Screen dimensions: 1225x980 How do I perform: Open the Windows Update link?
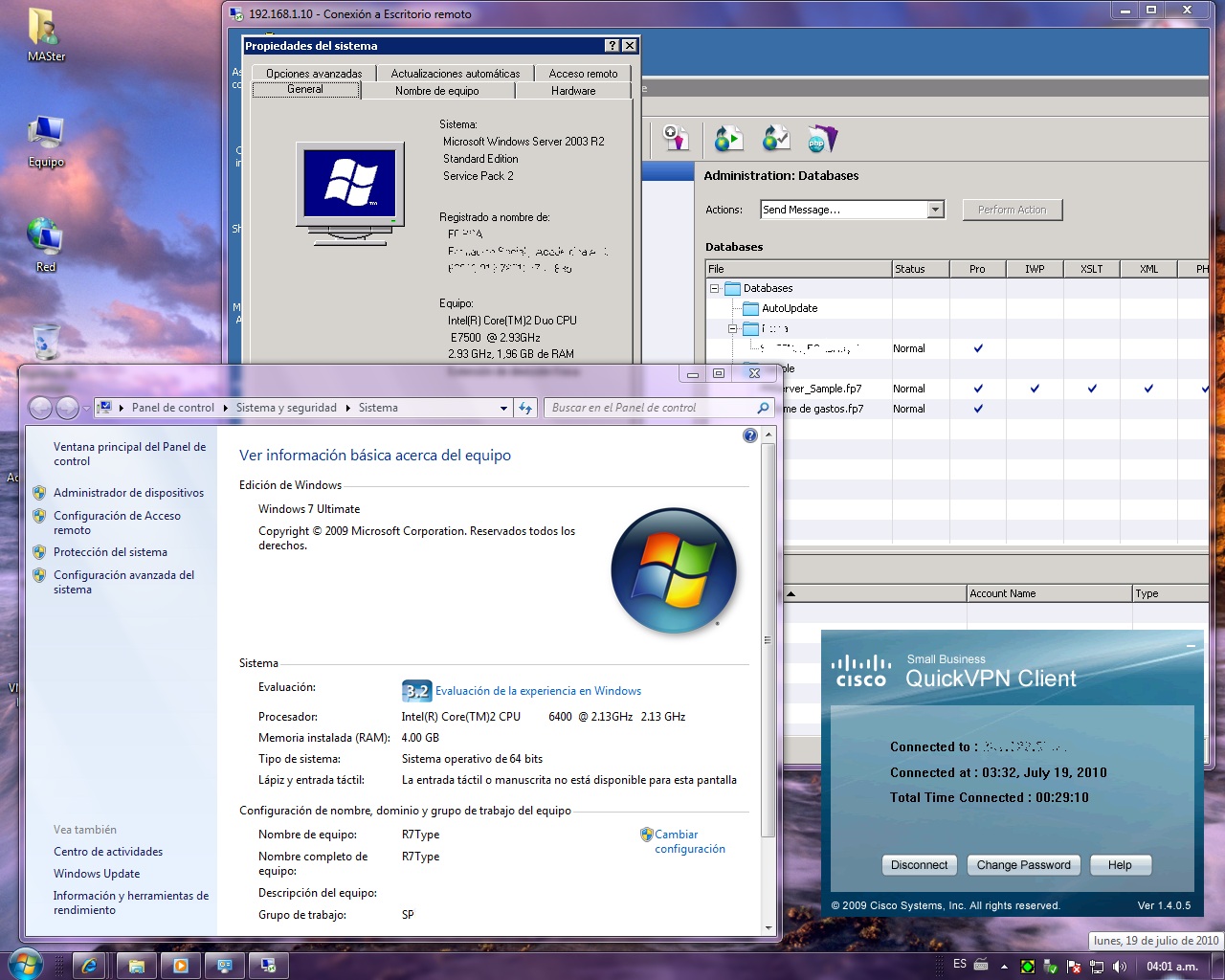pyautogui.click(x=97, y=874)
